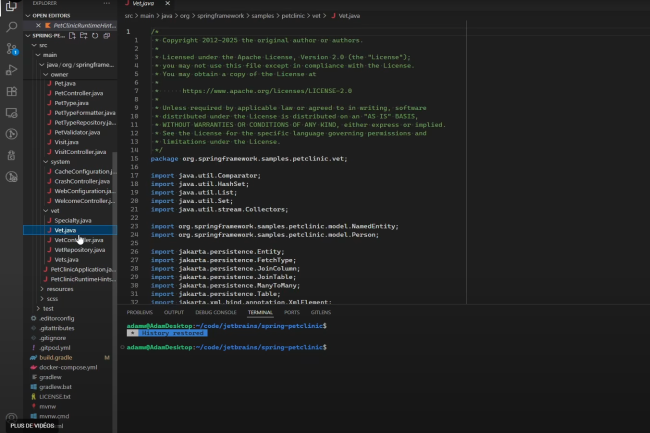The width and height of the screenshot is (650, 433).
Task: Refresh the explorer with the circular arrow icon
Action: pos(95,36)
